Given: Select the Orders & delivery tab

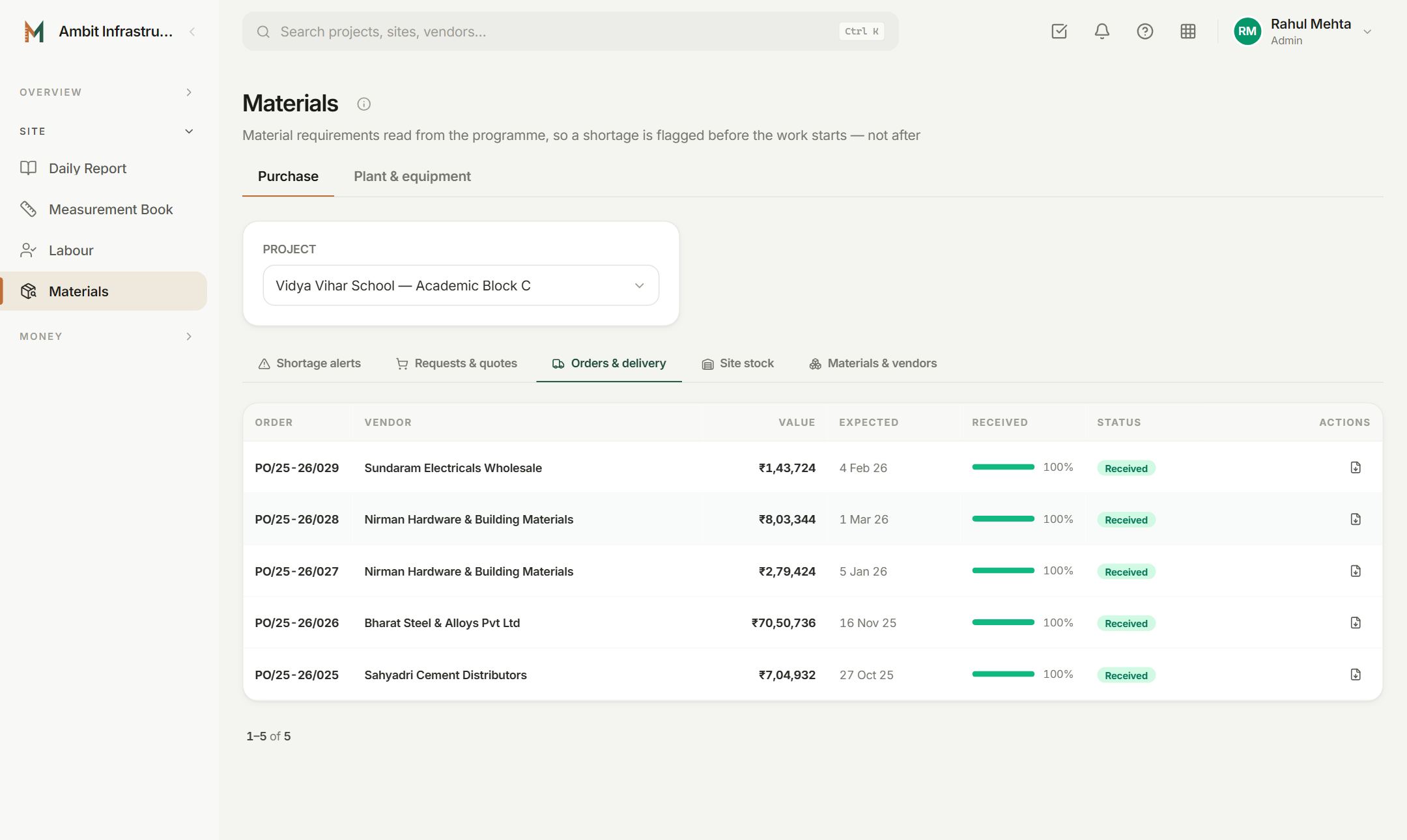Looking at the screenshot, I should click(x=609, y=363).
